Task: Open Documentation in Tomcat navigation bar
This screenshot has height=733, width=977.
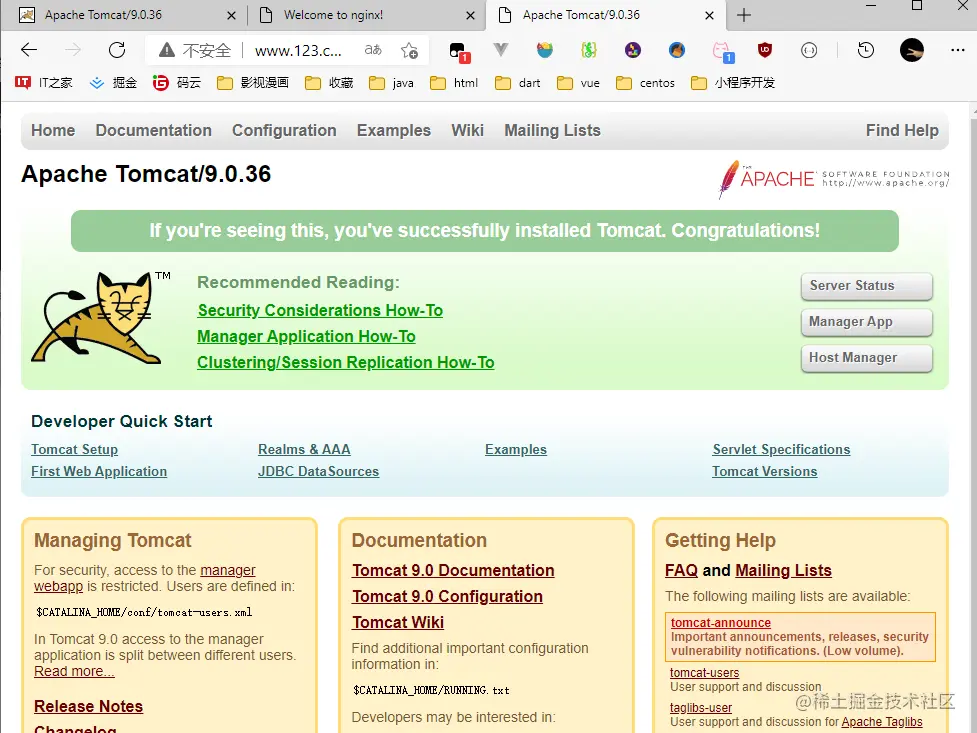Action: pyautogui.click(x=153, y=130)
